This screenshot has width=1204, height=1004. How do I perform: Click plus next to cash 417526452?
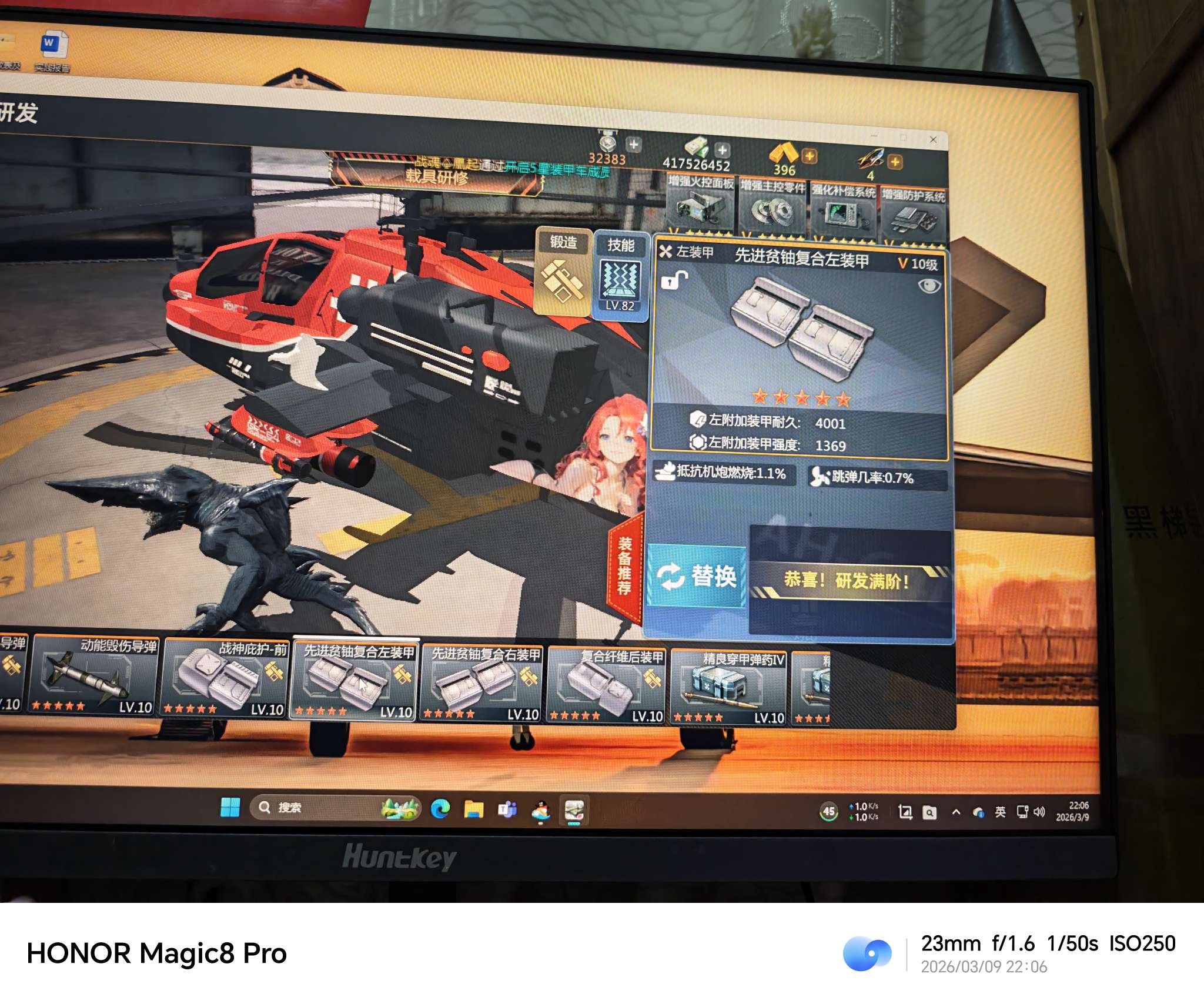[723, 150]
